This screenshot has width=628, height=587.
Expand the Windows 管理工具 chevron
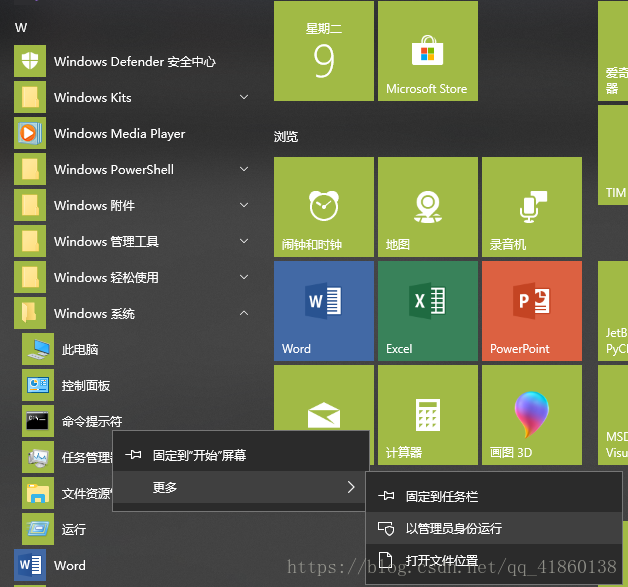click(244, 241)
